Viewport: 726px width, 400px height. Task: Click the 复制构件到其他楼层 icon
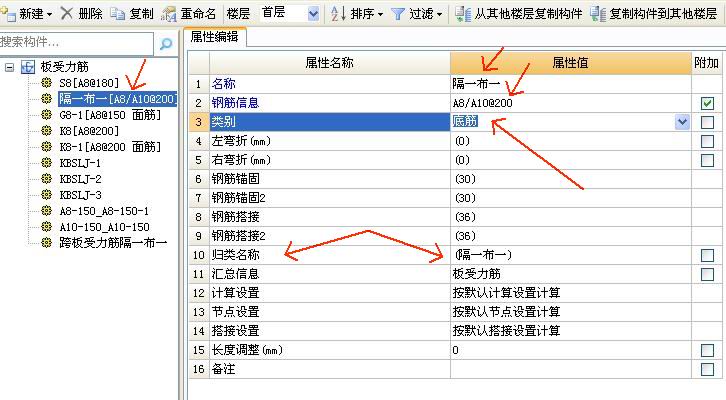click(x=598, y=14)
